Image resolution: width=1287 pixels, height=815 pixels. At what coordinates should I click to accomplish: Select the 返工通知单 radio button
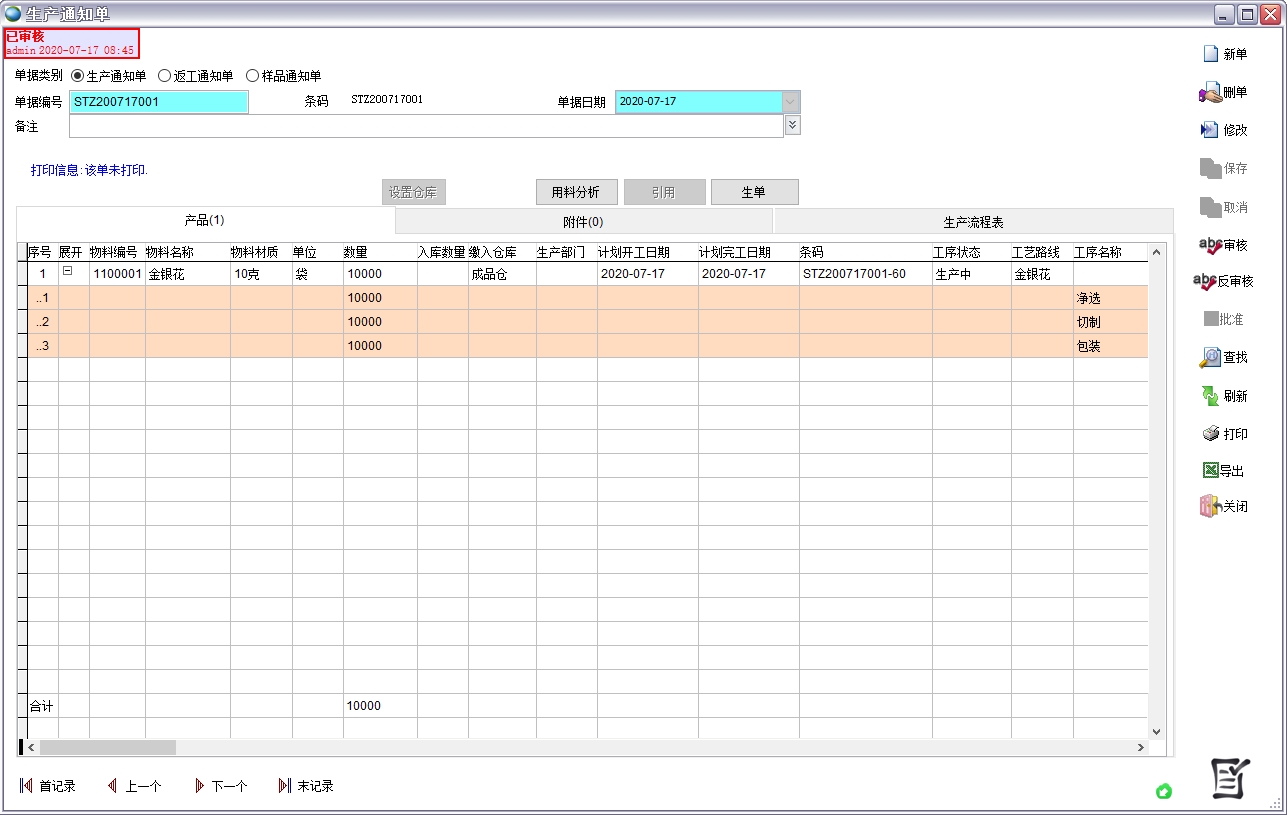click(x=165, y=76)
